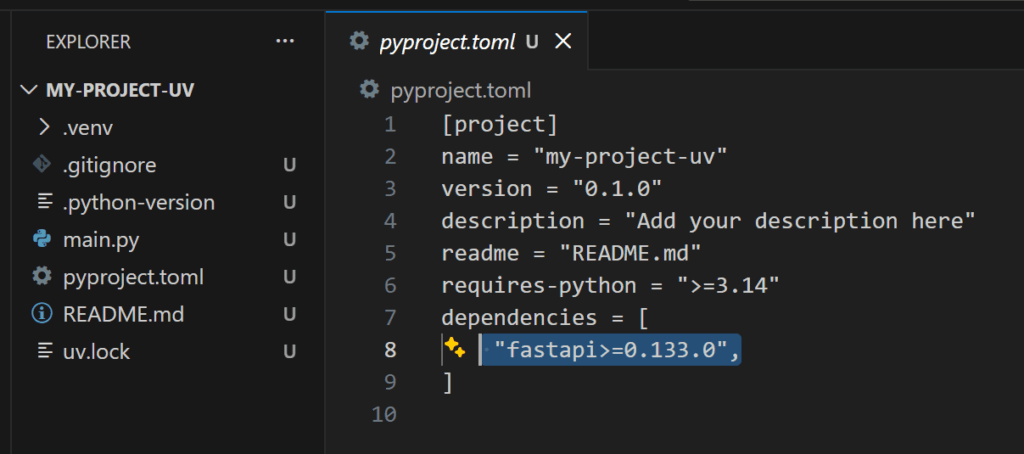This screenshot has height=454, width=1024.
Task: Click the EXPLORER panel title
Action: pos(88,42)
